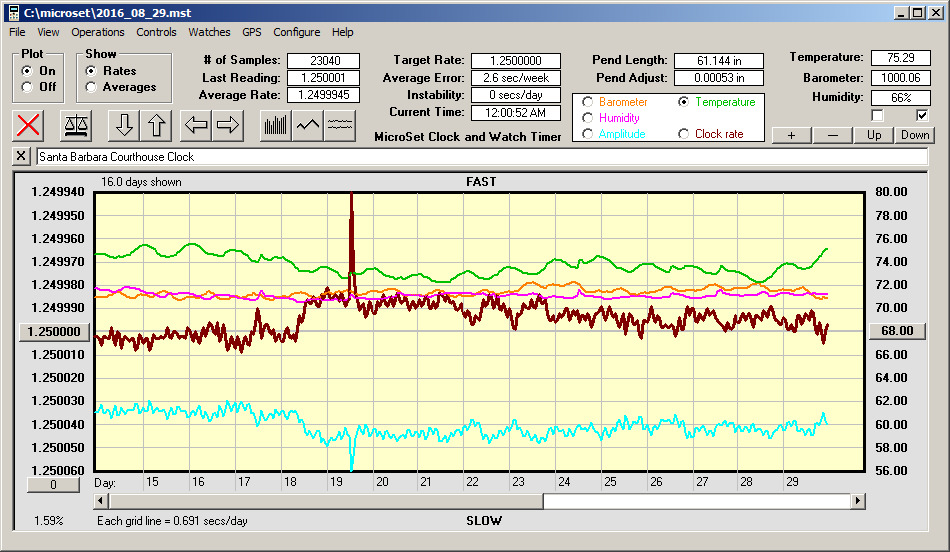Click the balance scale icon button
950x552 pixels.
76,125
